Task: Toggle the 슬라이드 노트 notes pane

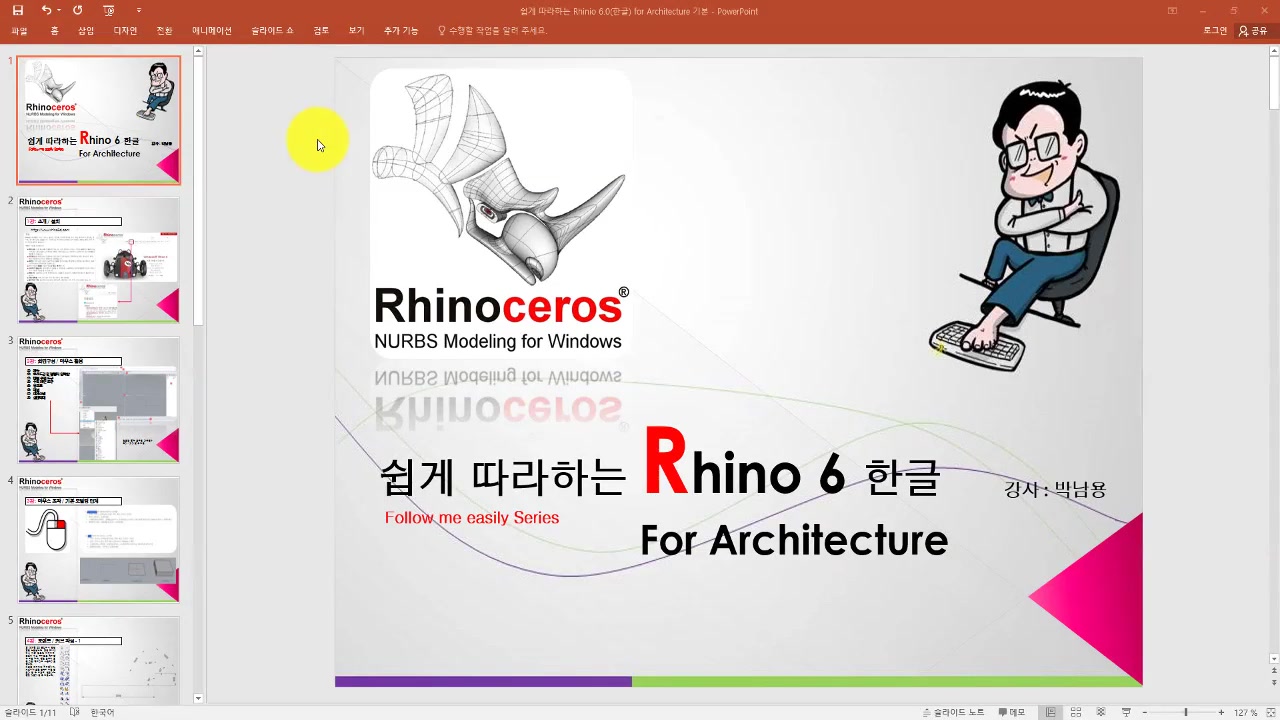Action: pyautogui.click(x=953, y=712)
